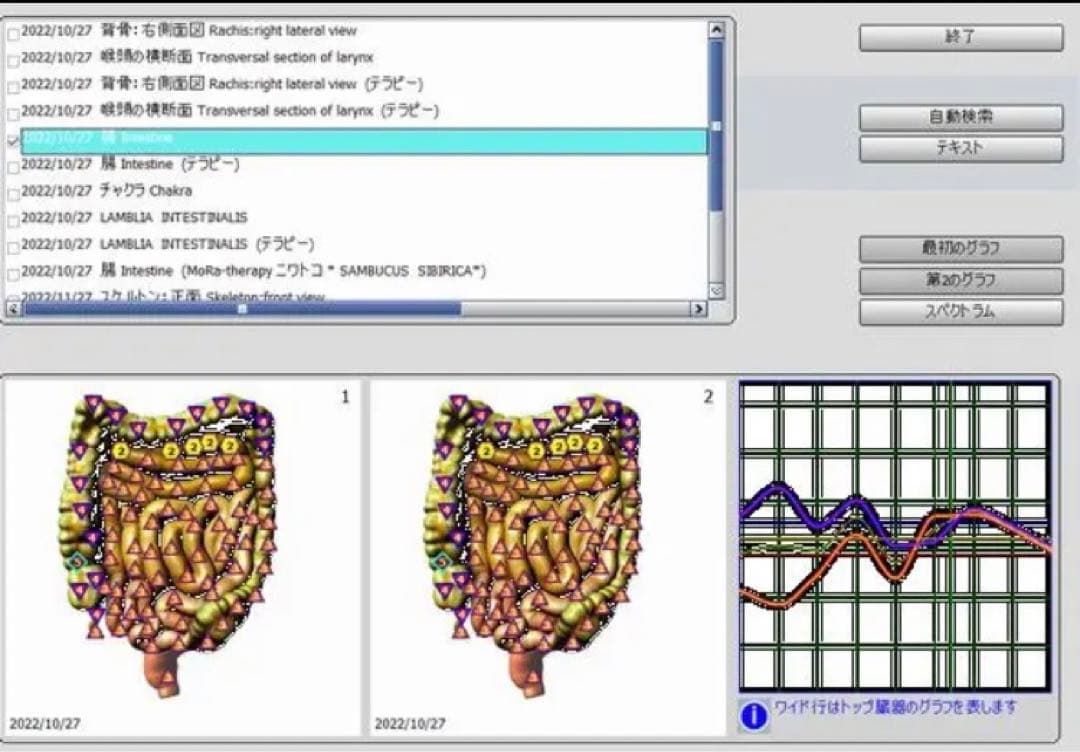This screenshot has width=1080, height=752.
Task: Click intestine thumbnail labeled 2
Action: [x=547, y=555]
